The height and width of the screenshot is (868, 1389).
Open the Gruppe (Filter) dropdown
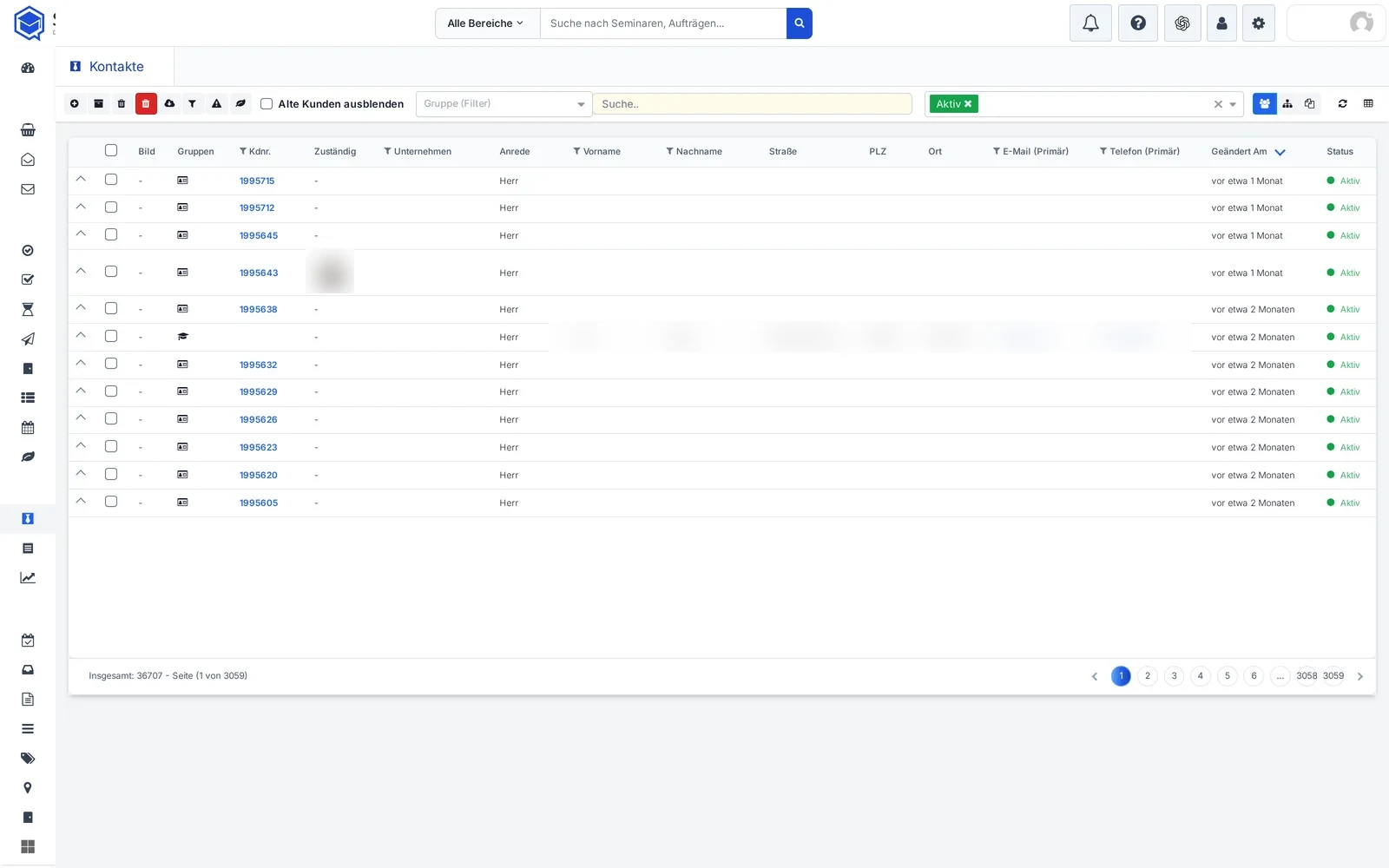pos(504,104)
